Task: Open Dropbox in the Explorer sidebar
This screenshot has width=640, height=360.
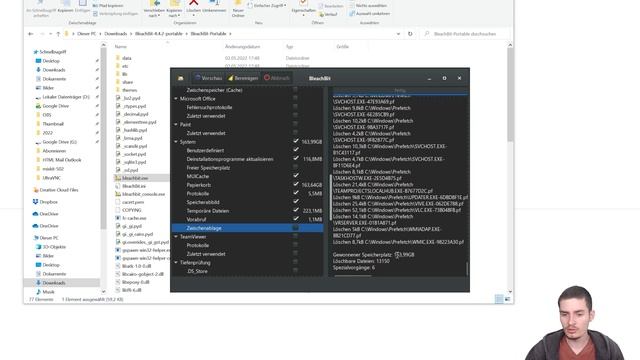Action: [45, 202]
